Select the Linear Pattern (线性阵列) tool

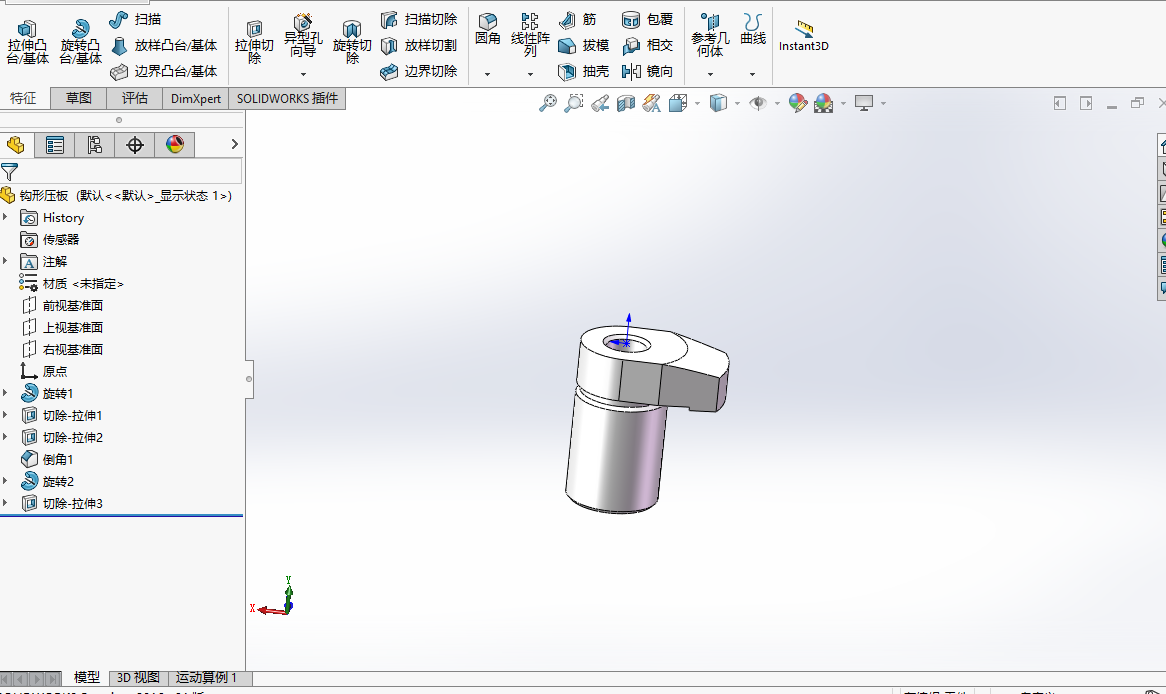click(x=529, y=35)
